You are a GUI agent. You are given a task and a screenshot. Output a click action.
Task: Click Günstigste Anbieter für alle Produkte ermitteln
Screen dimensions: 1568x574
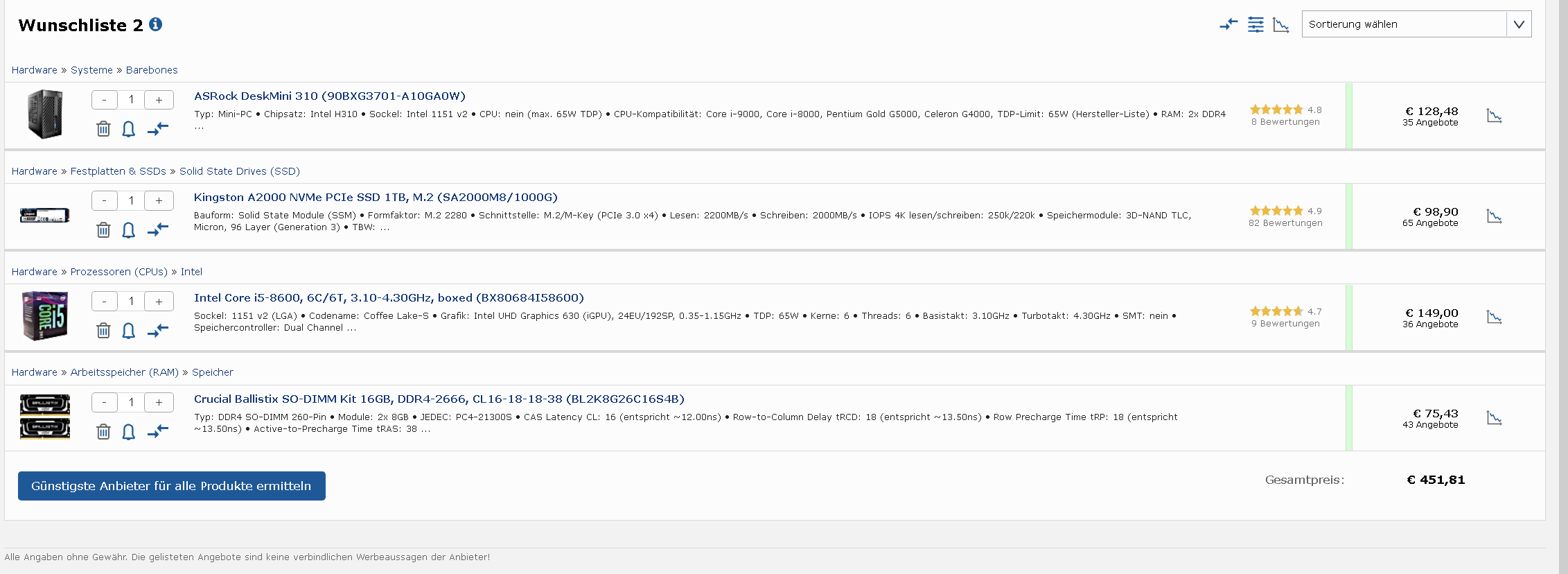pos(172,486)
